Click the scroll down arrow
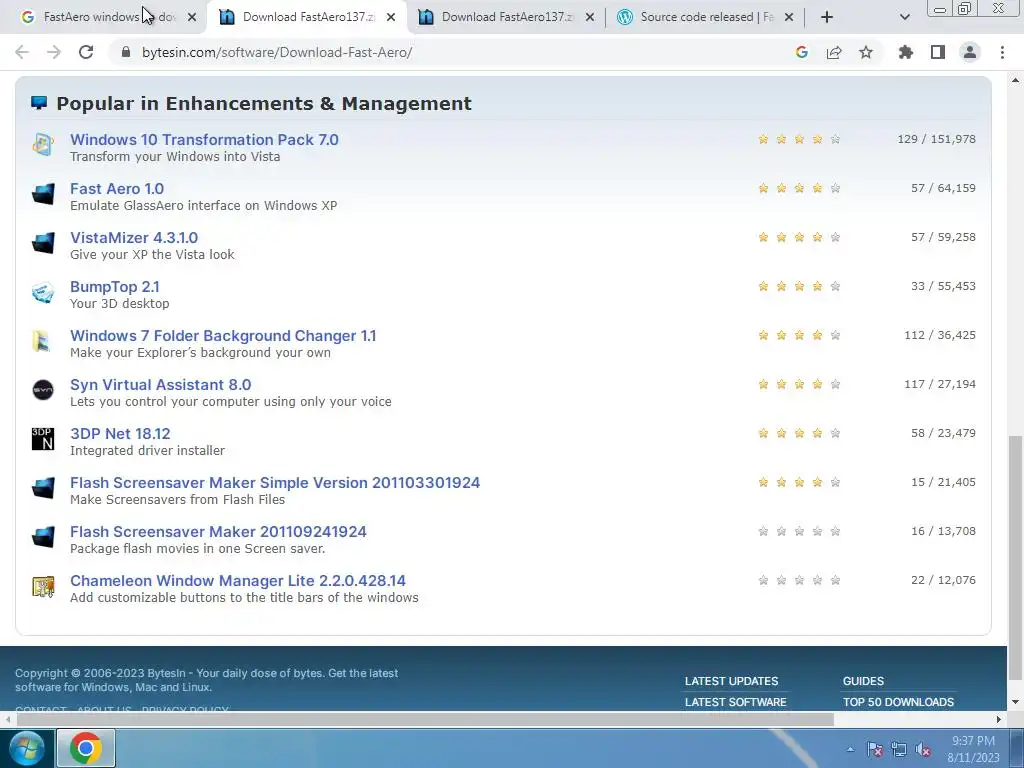 coord(1015,703)
